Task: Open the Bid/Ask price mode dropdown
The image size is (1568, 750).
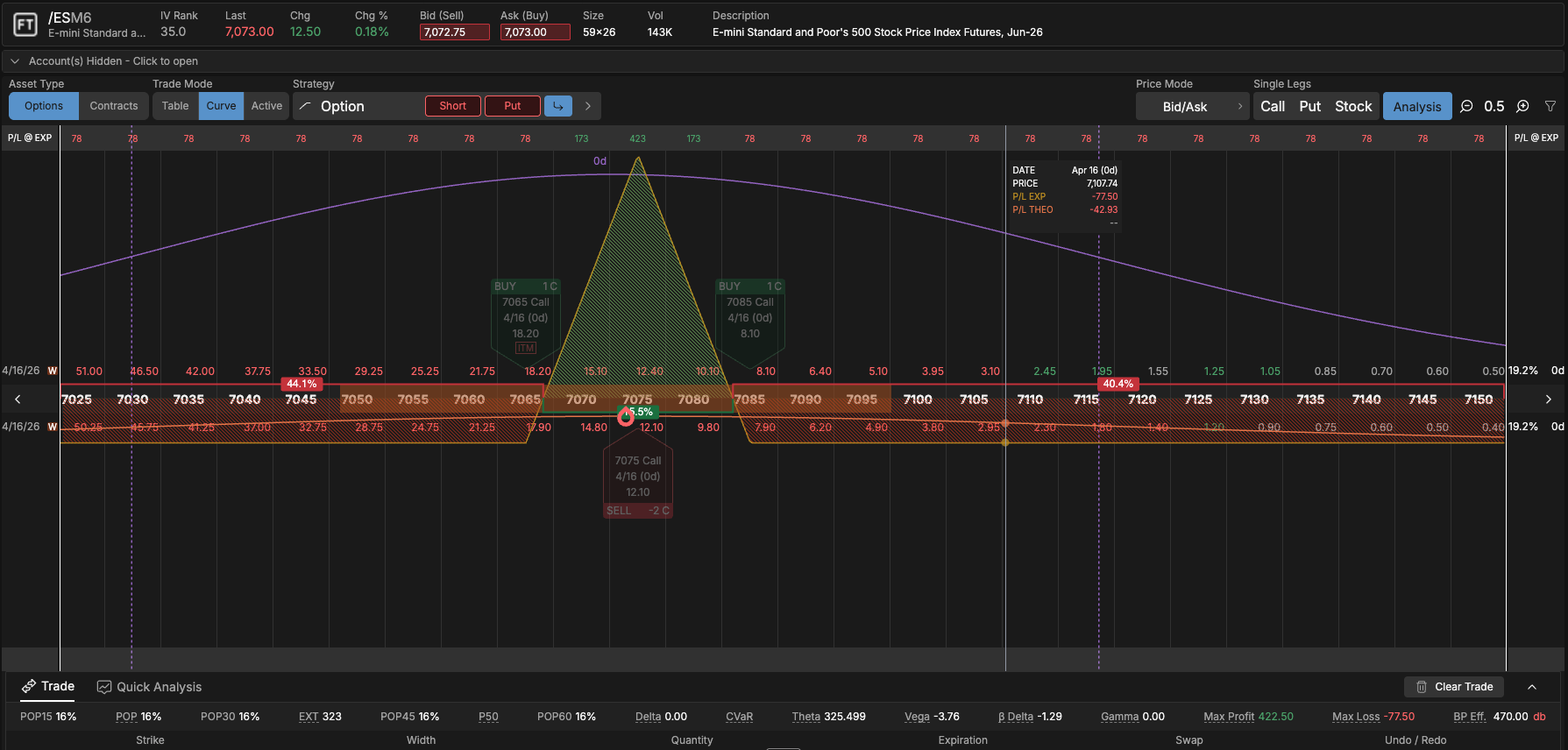Action: tap(1193, 106)
